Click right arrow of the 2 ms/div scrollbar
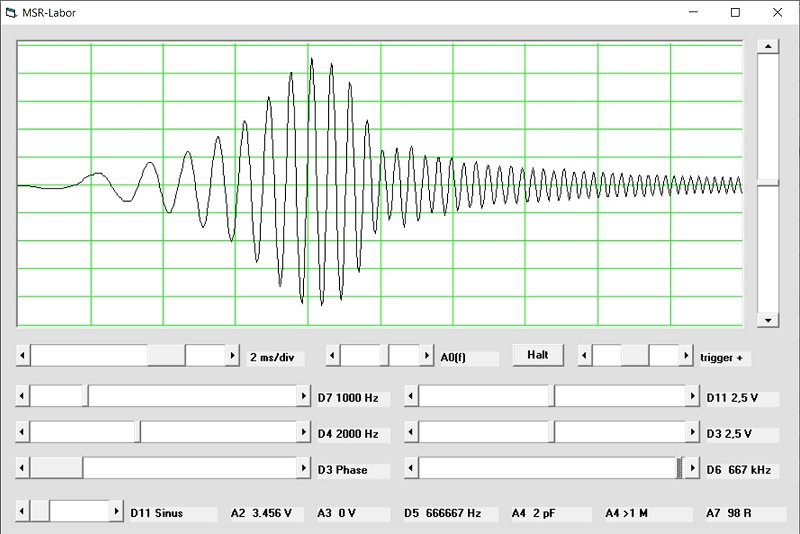 [233, 356]
